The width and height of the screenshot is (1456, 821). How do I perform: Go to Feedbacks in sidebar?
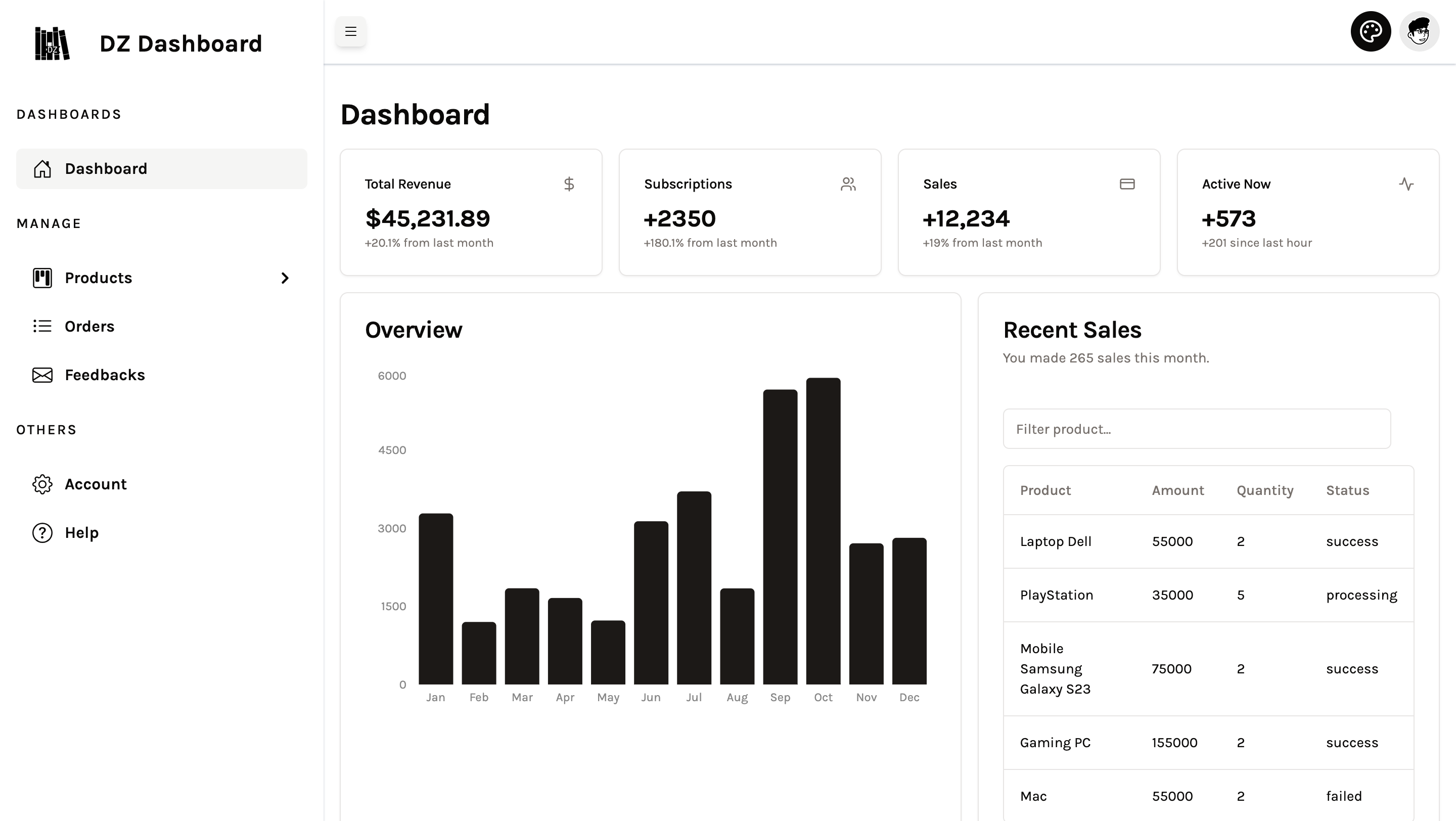tap(162, 375)
